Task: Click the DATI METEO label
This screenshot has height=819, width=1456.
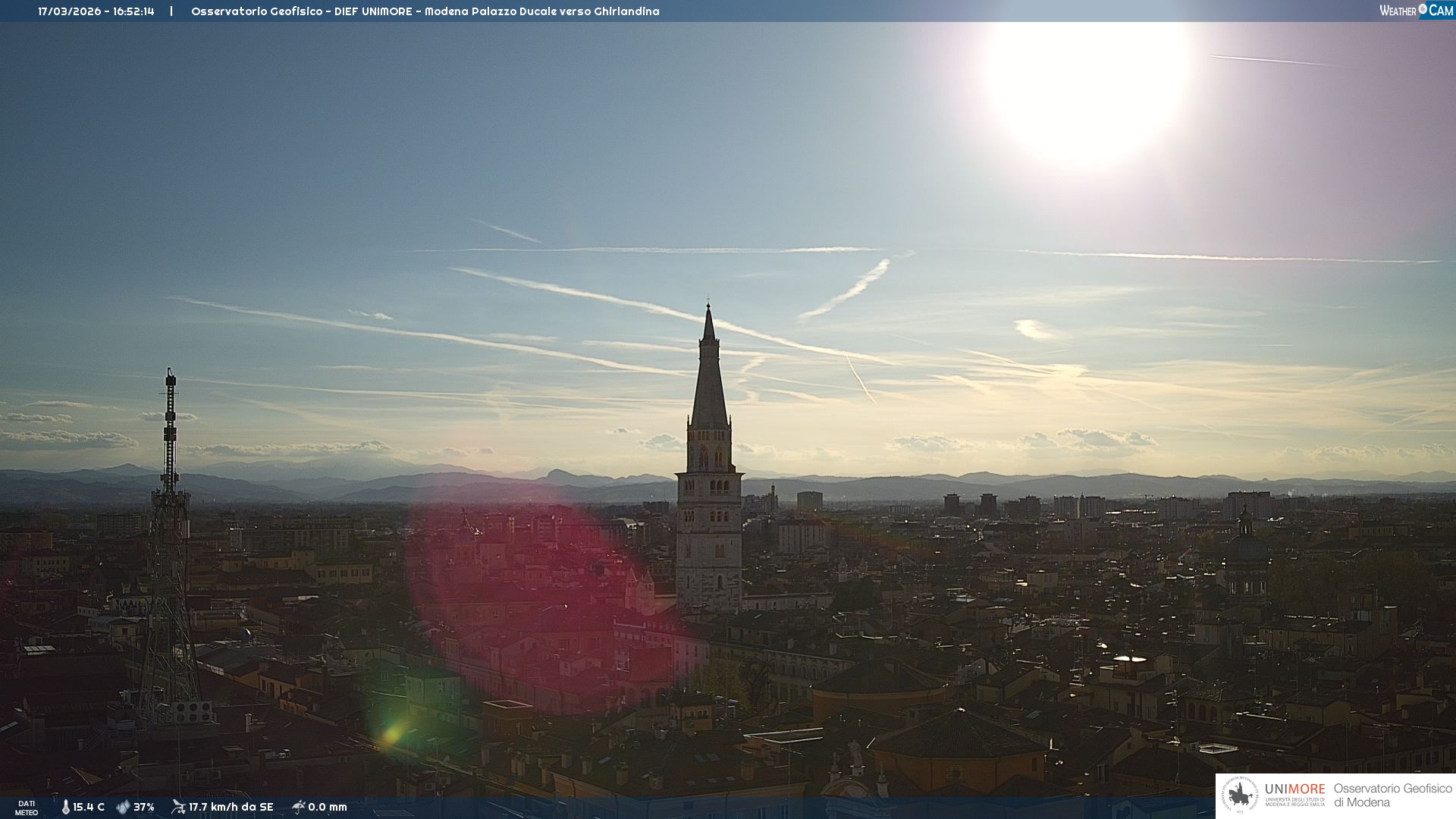Action: [27, 808]
